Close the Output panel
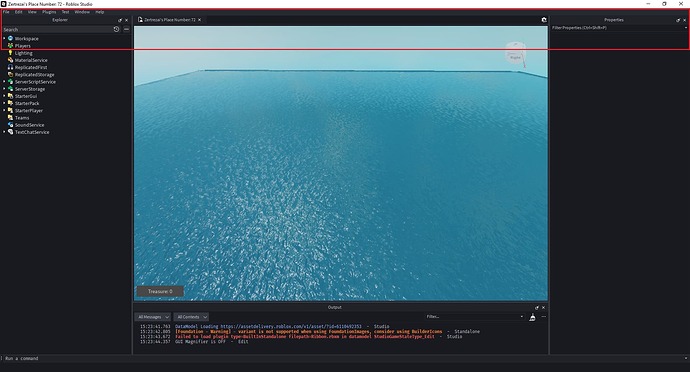This screenshot has height=372, width=690. [543, 308]
